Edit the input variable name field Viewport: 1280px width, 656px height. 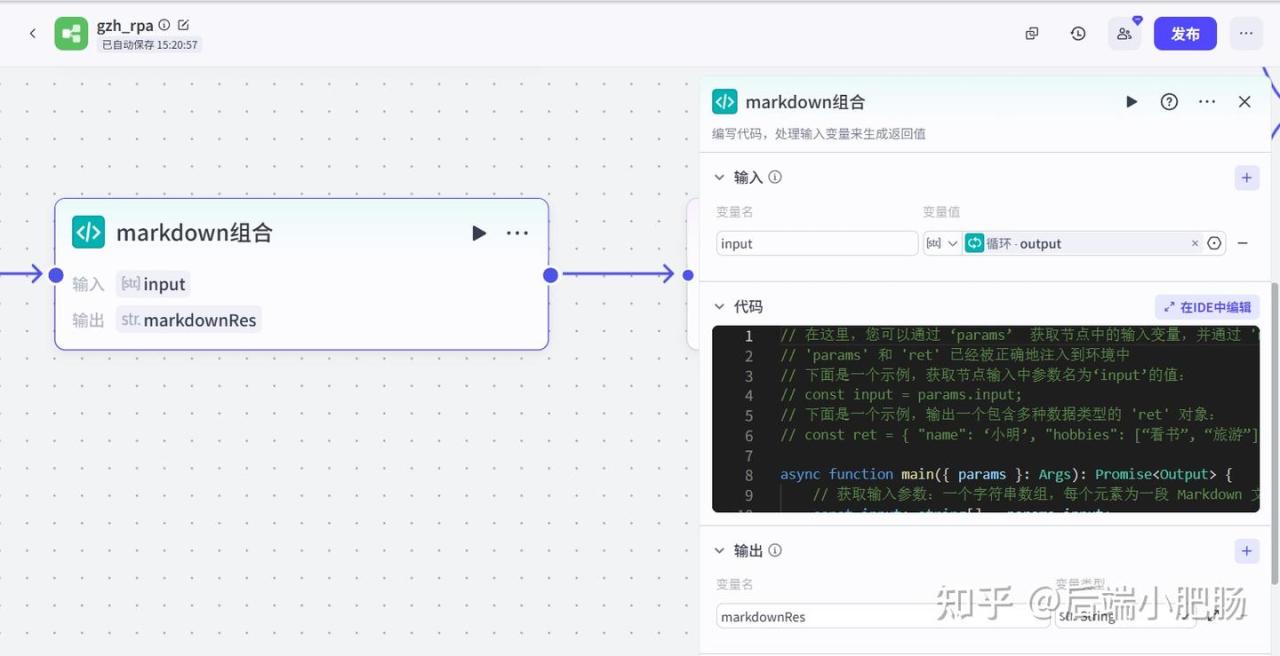pos(817,243)
